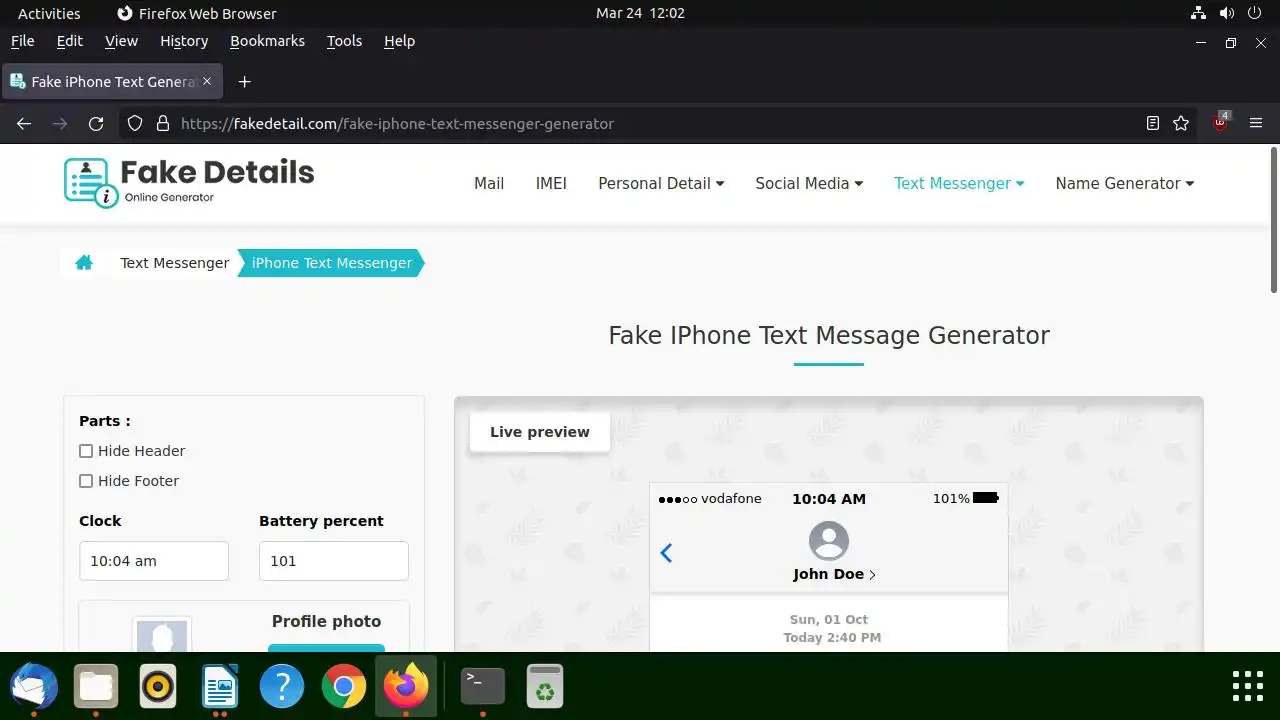Viewport: 1280px width, 720px height.
Task: Click the home icon in breadcrumb
Action: pos(84,263)
